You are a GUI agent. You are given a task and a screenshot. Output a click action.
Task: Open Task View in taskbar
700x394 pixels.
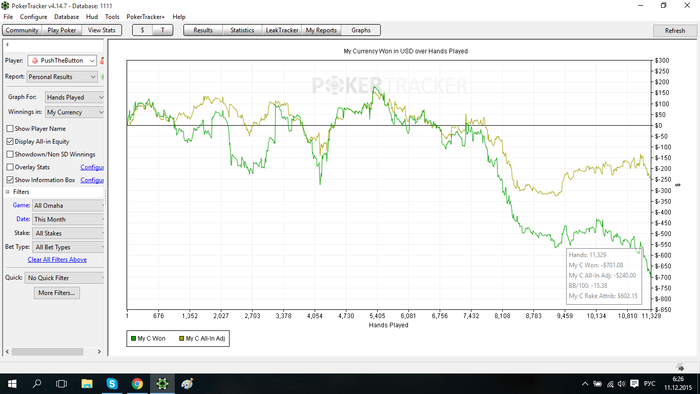click(x=61, y=384)
